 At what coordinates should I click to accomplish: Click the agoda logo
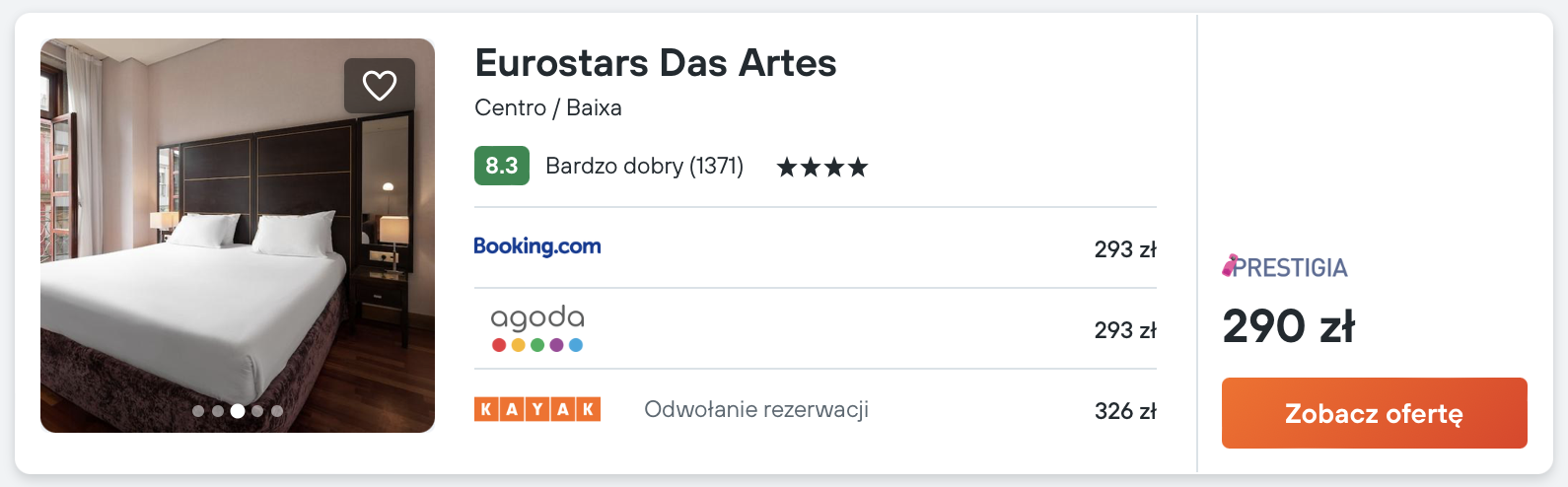tap(537, 328)
